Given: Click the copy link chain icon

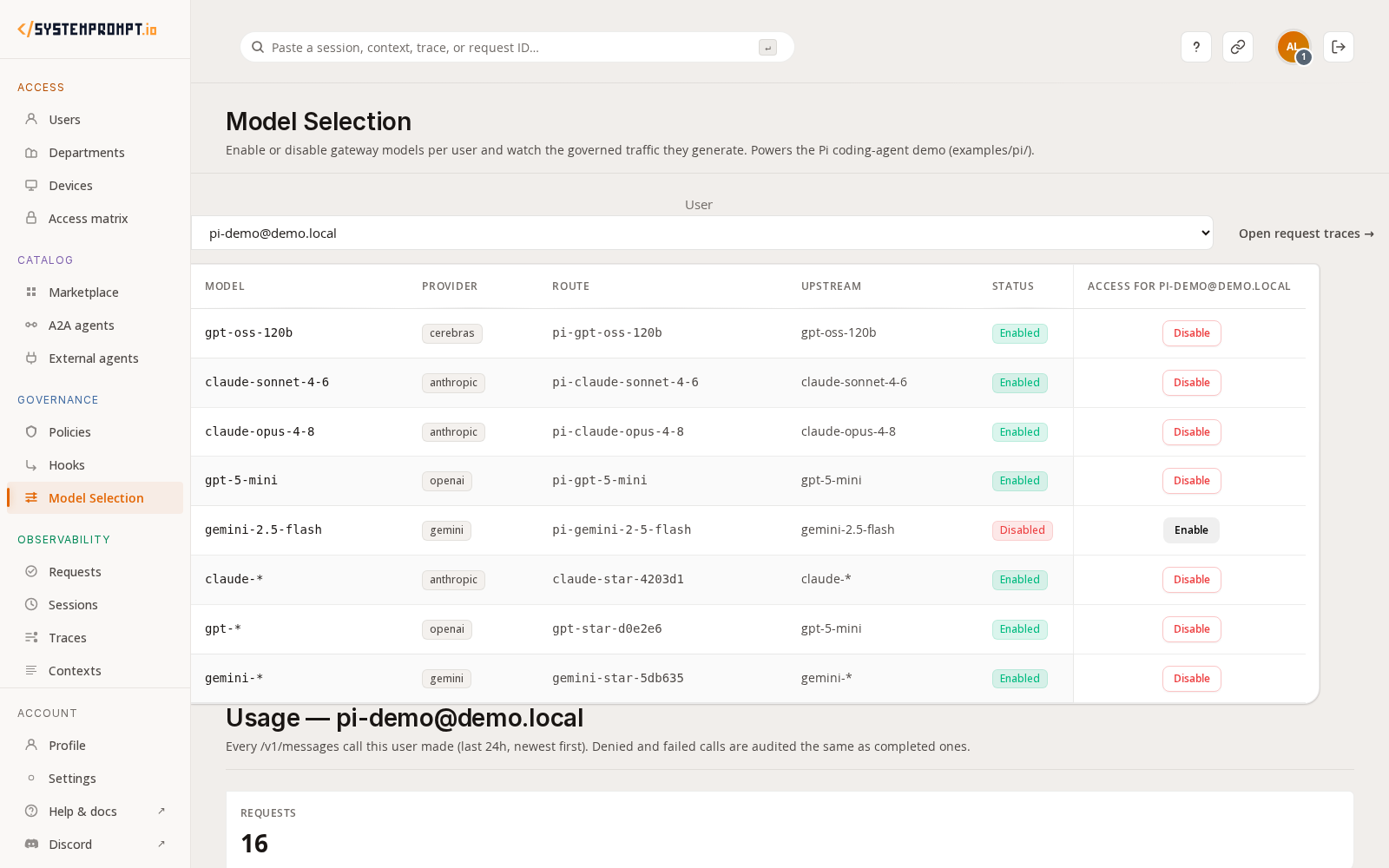Looking at the screenshot, I should (1238, 47).
